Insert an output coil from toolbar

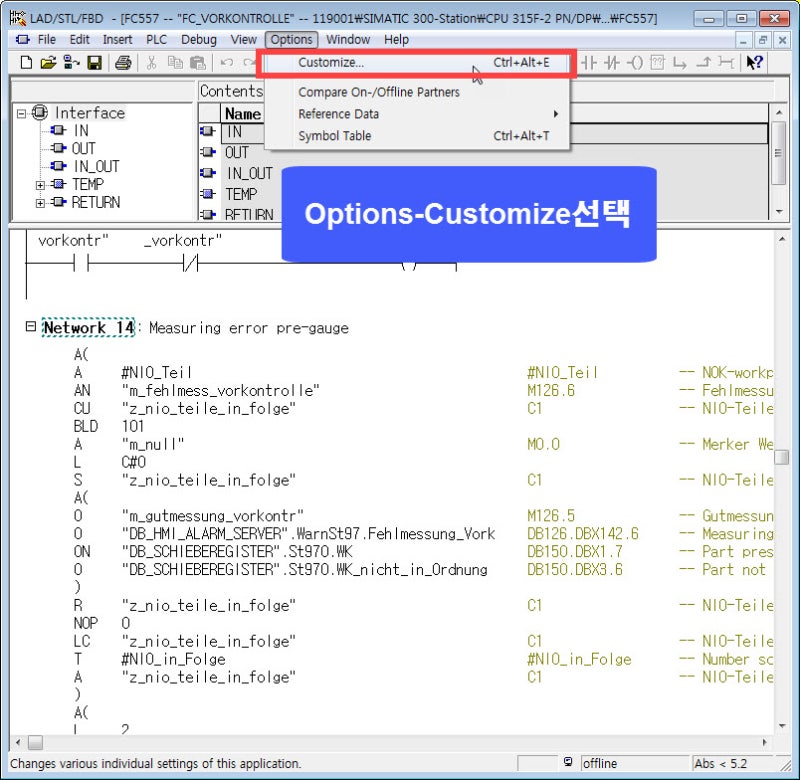pos(635,63)
